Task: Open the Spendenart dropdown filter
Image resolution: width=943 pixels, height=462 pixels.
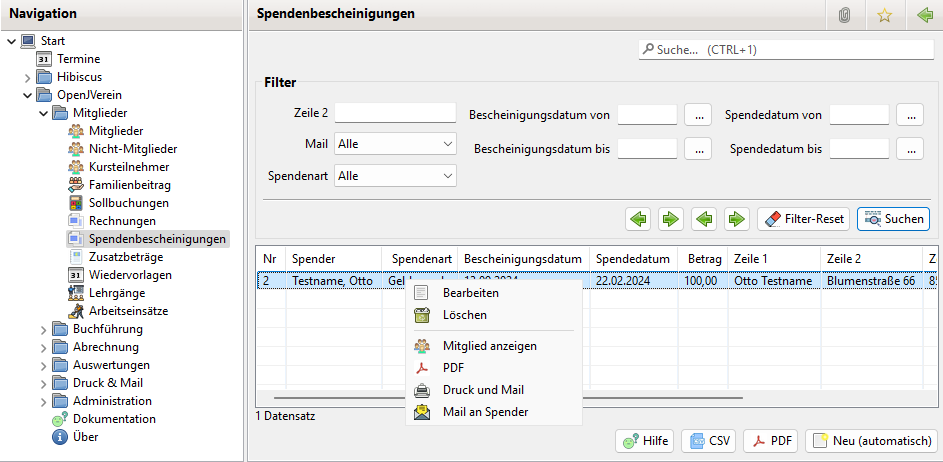Action: pyautogui.click(x=395, y=176)
